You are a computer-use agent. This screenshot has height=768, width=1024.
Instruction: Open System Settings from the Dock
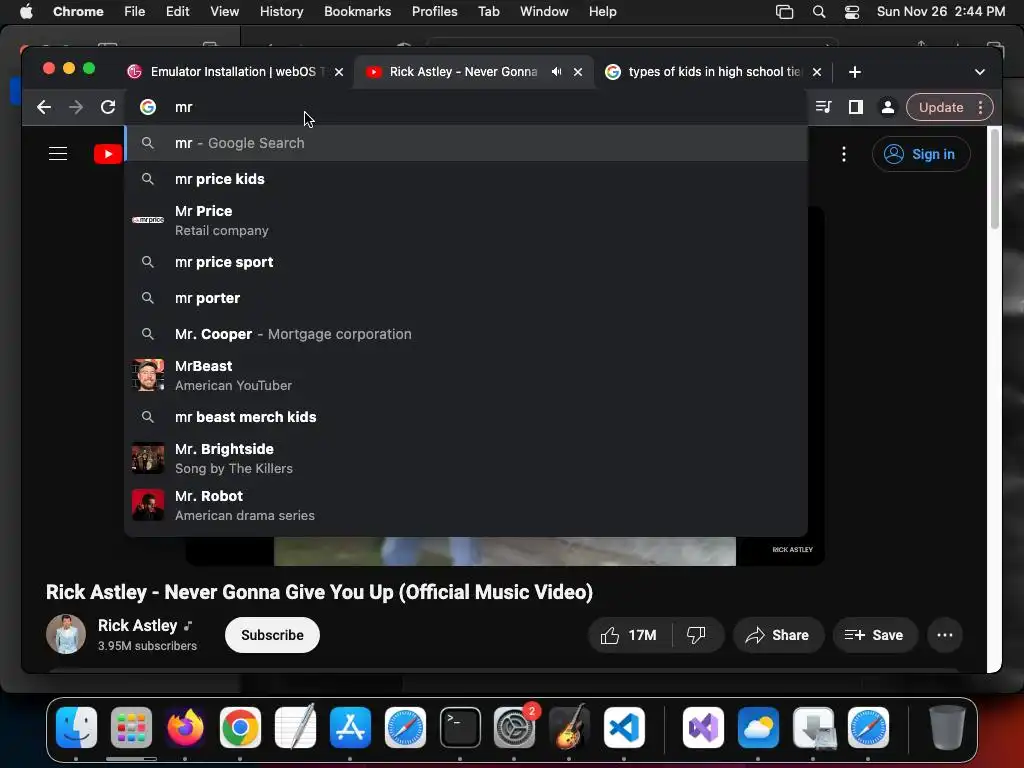click(x=515, y=727)
